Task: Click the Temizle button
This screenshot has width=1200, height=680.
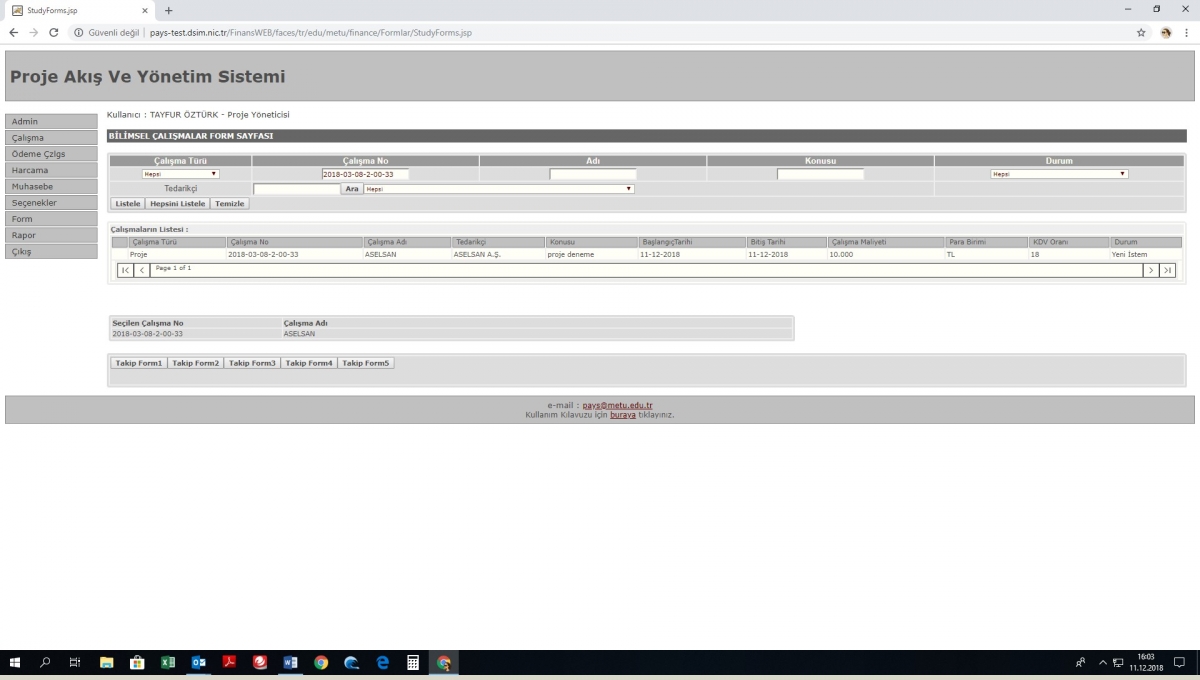Action: [229, 203]
